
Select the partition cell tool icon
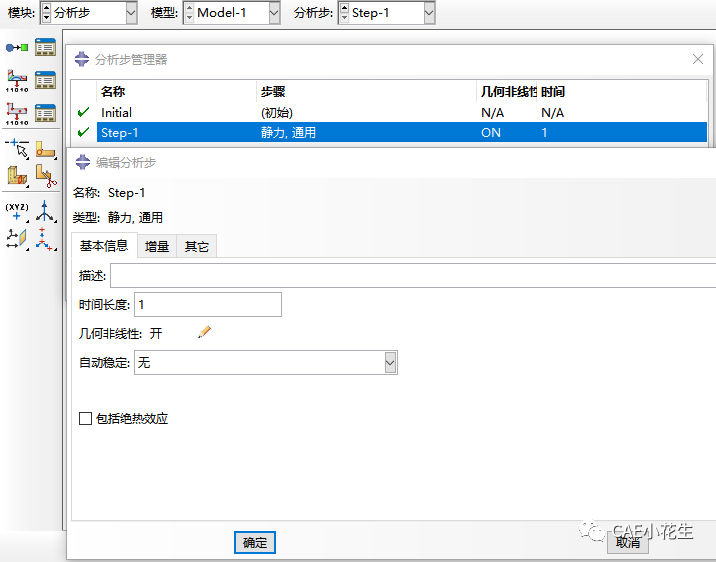17,176
